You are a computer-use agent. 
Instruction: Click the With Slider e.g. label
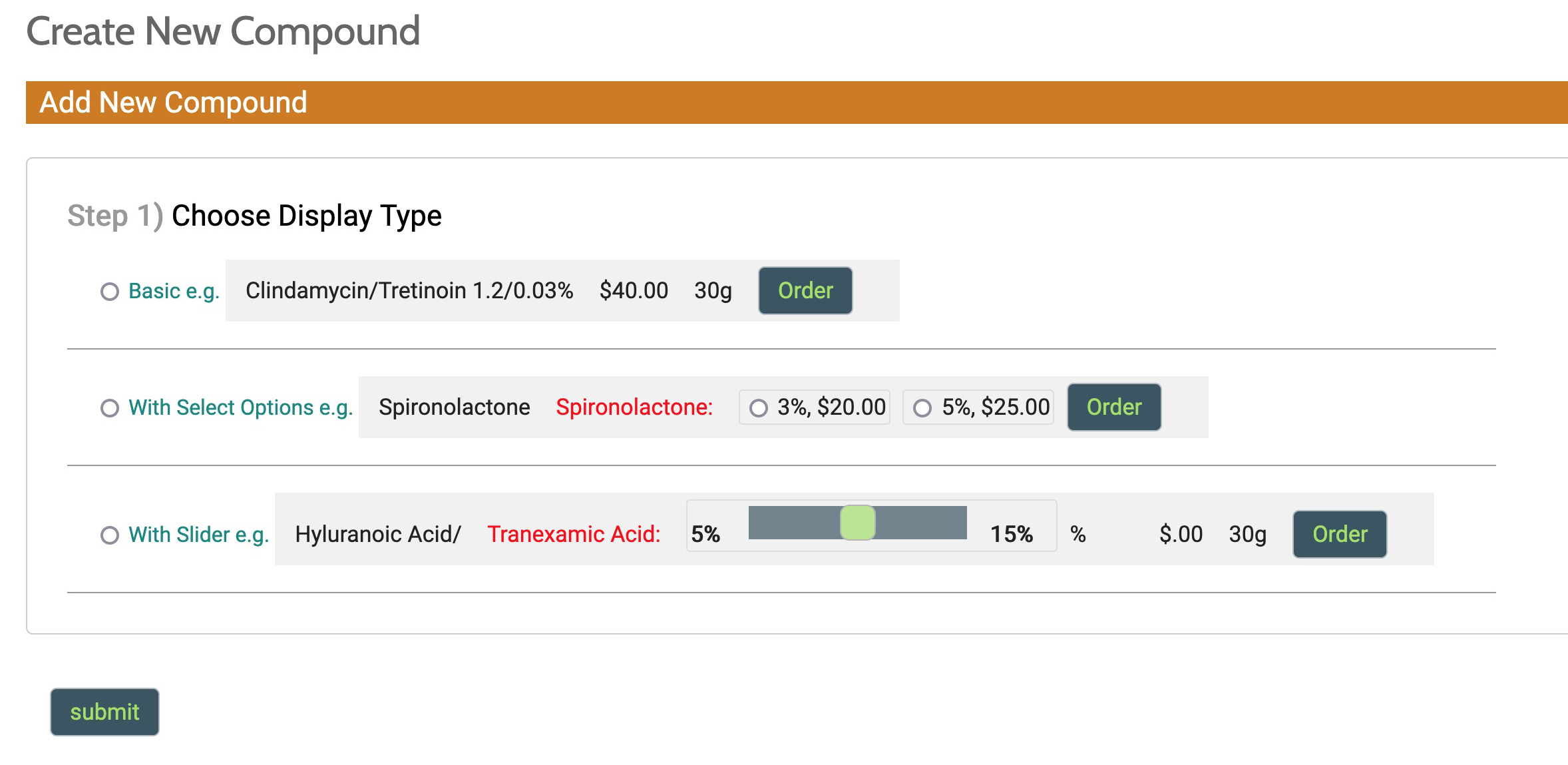(x=198, y=535)
